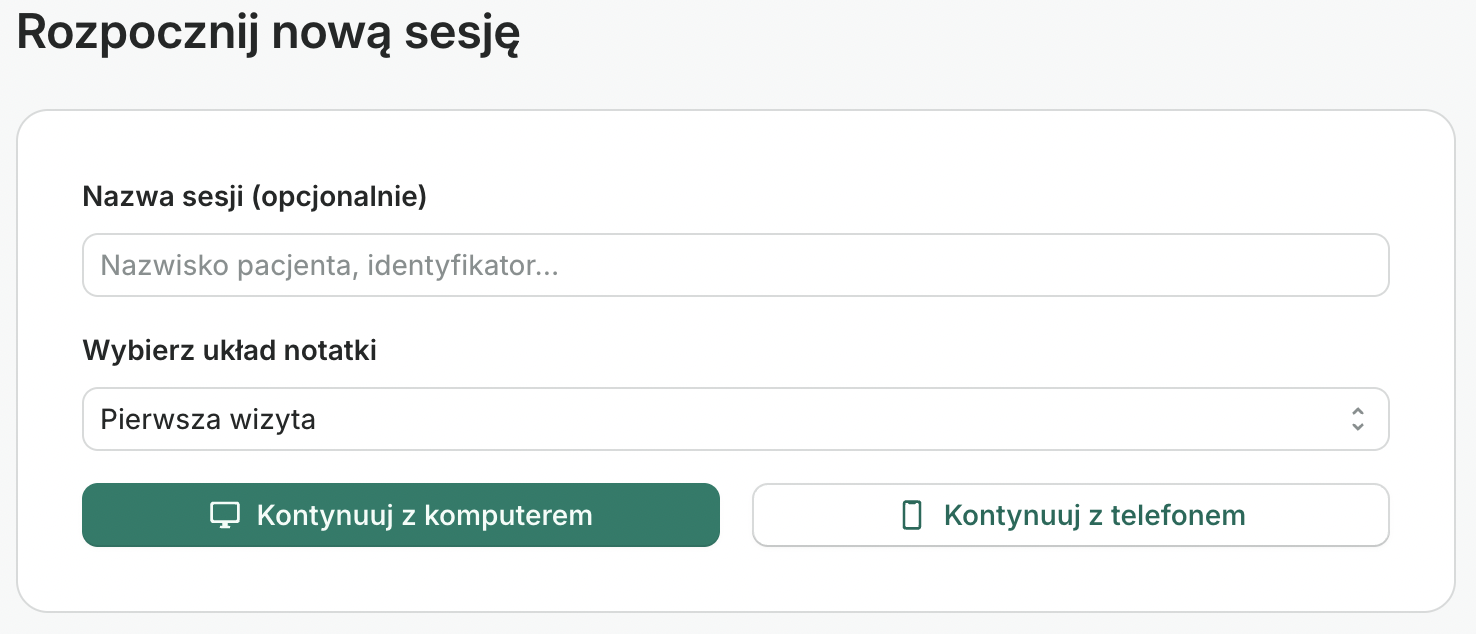
Task: Focus the 'Nazwisko pacjenta, identyfikator...' text box
Action: pos(735,264)
